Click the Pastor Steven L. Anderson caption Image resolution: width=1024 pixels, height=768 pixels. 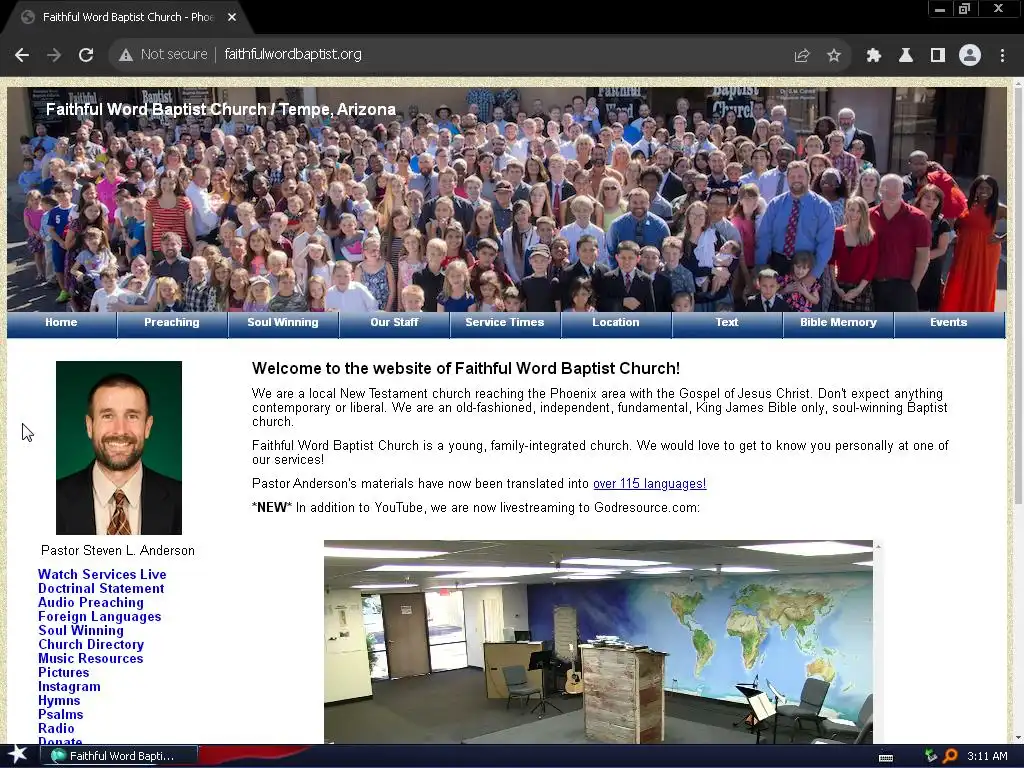tap(118, 551)
